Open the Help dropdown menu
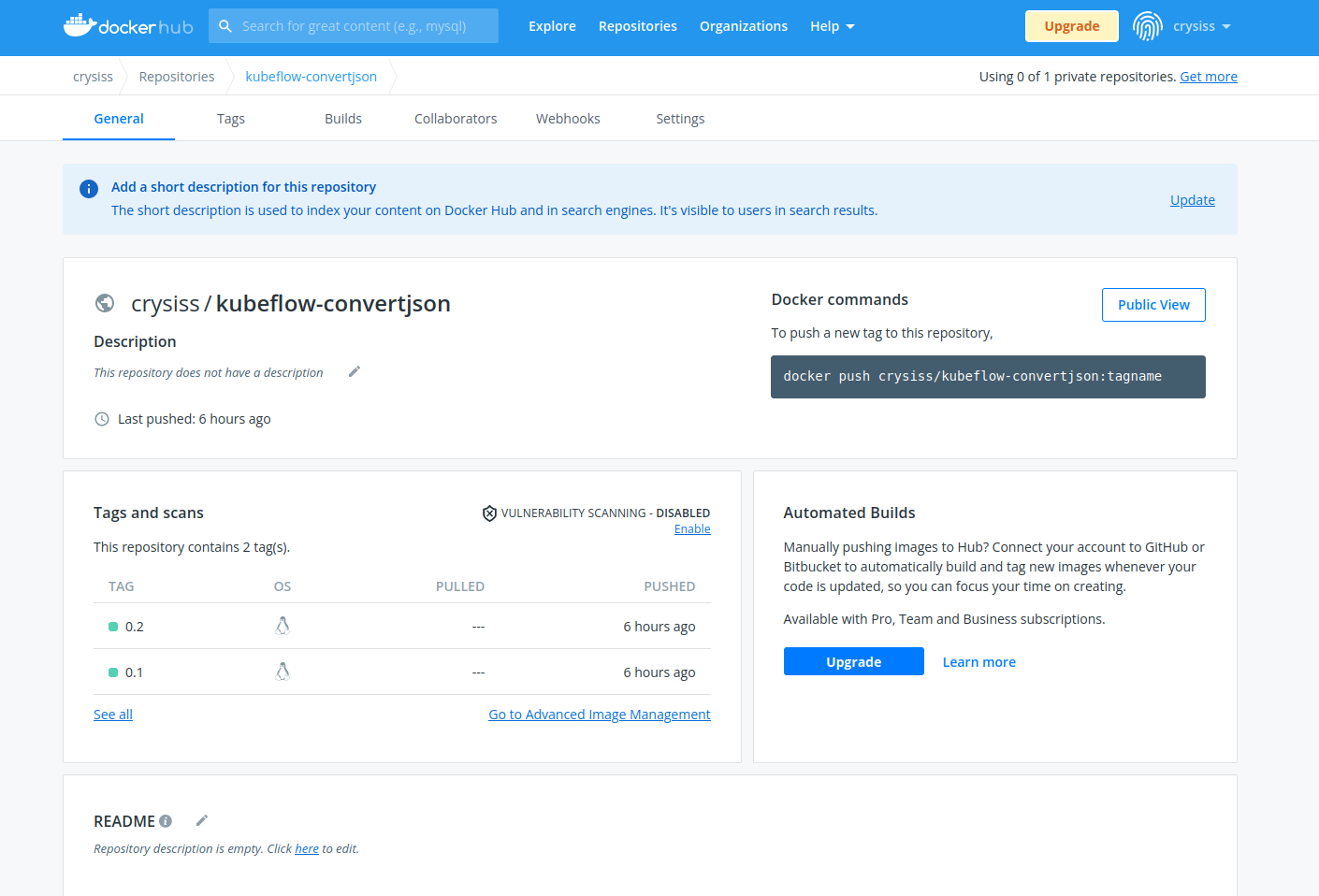Screen dimensions: 1319x896 point(833,26)
